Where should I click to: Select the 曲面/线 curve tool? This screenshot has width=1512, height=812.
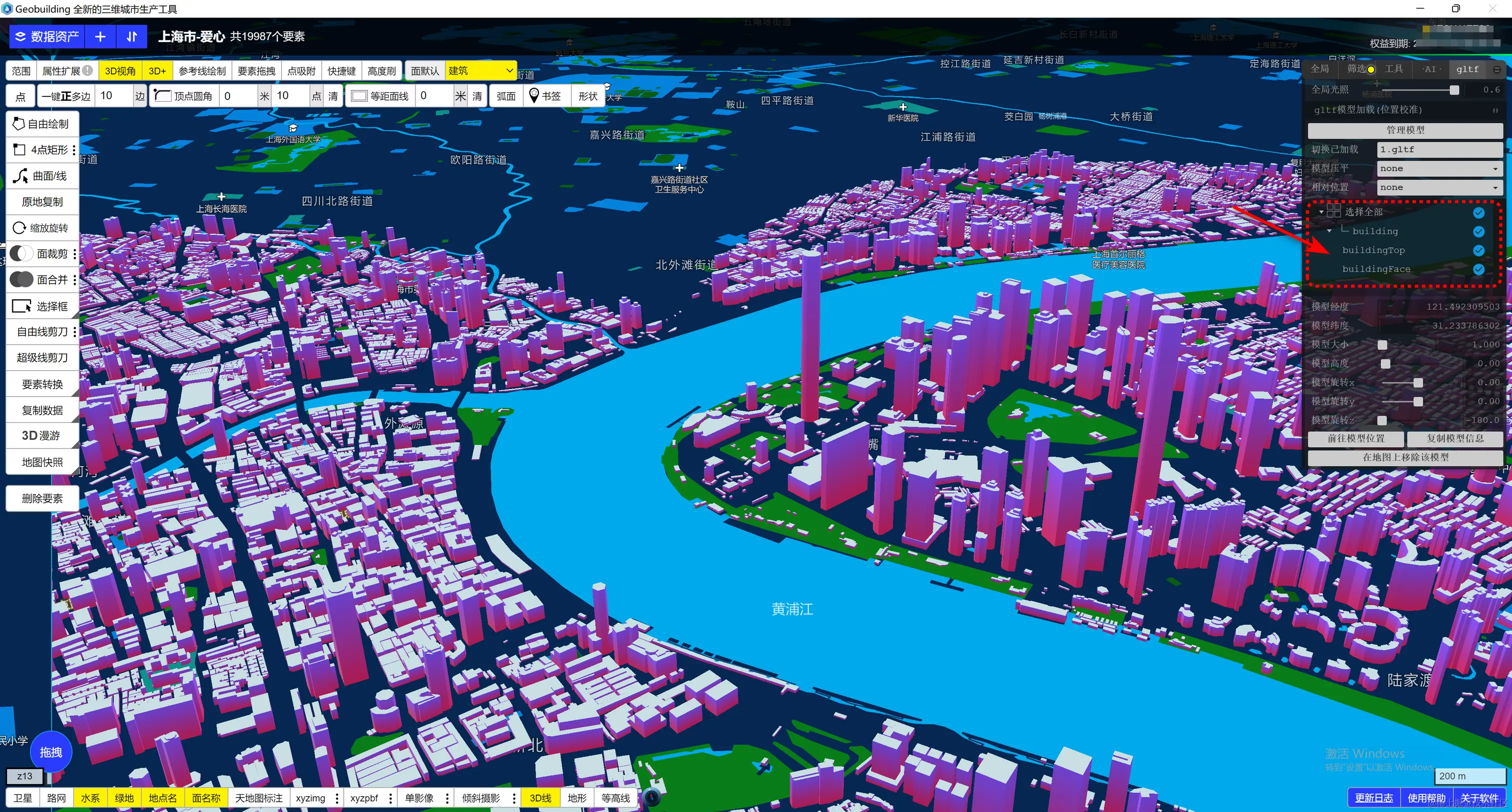[42, 175]
